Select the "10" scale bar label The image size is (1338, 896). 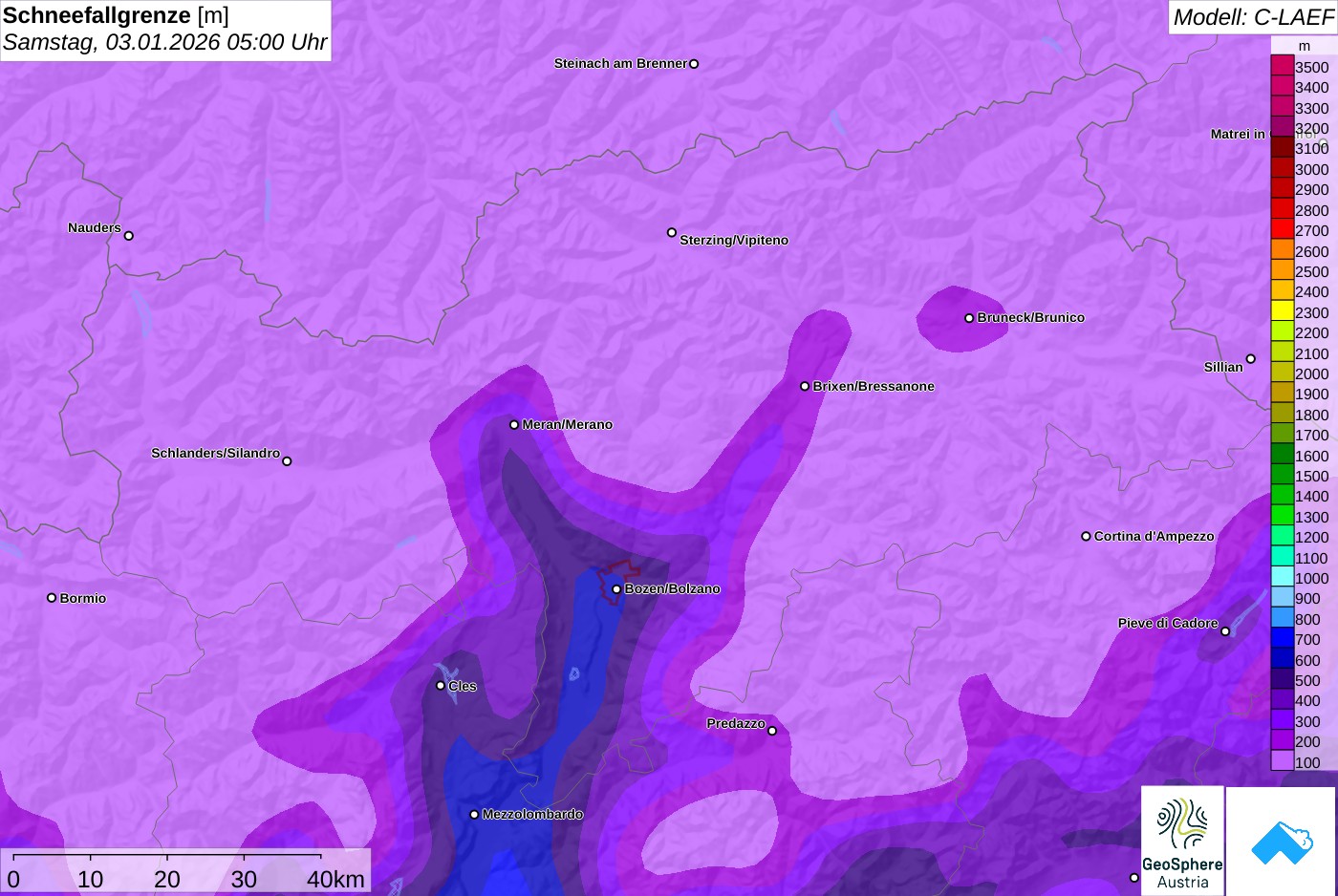tap(91, 880)
